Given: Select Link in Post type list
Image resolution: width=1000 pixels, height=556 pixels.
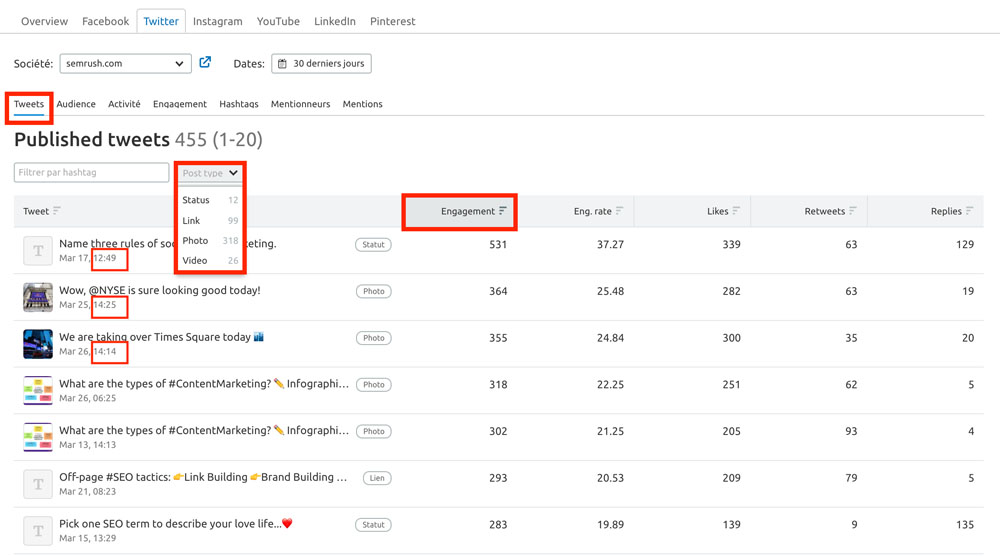Looking at the screenshot, I should click(x=210, y=221).
